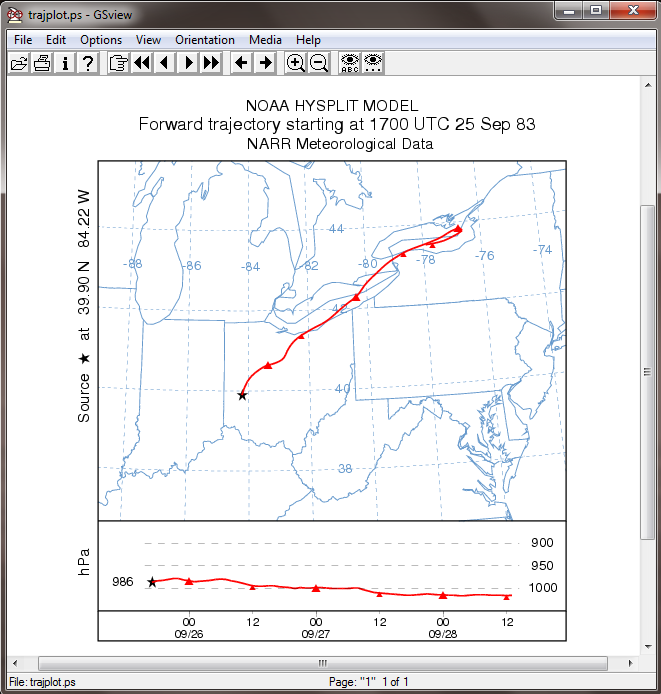Click the Zoom out magnifier icon
This screenshot has width=661, height=694.
pyautogui.click(x=319, y=63)
